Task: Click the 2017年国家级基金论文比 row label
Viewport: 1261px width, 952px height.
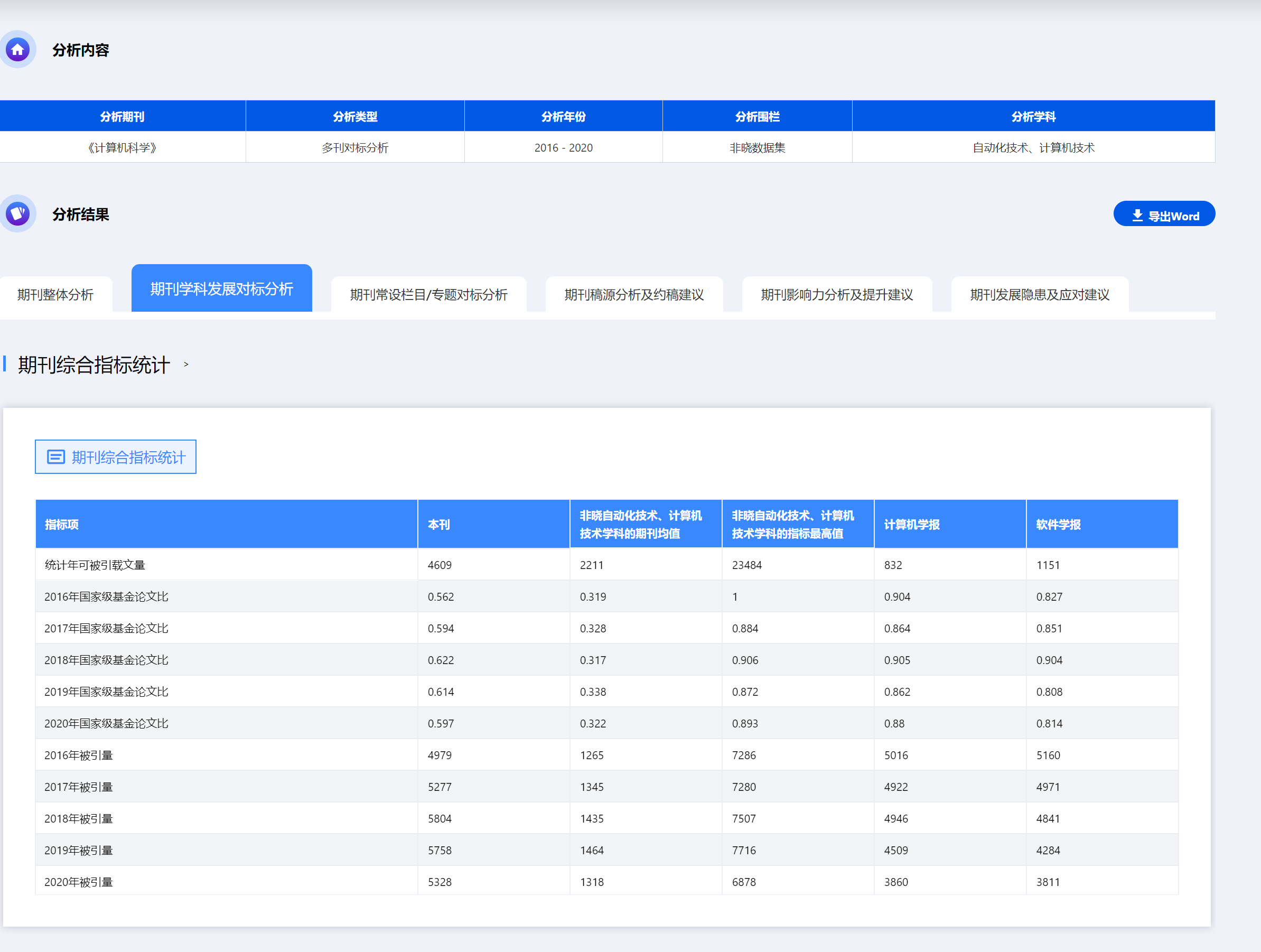Action: tap(106, 628)
